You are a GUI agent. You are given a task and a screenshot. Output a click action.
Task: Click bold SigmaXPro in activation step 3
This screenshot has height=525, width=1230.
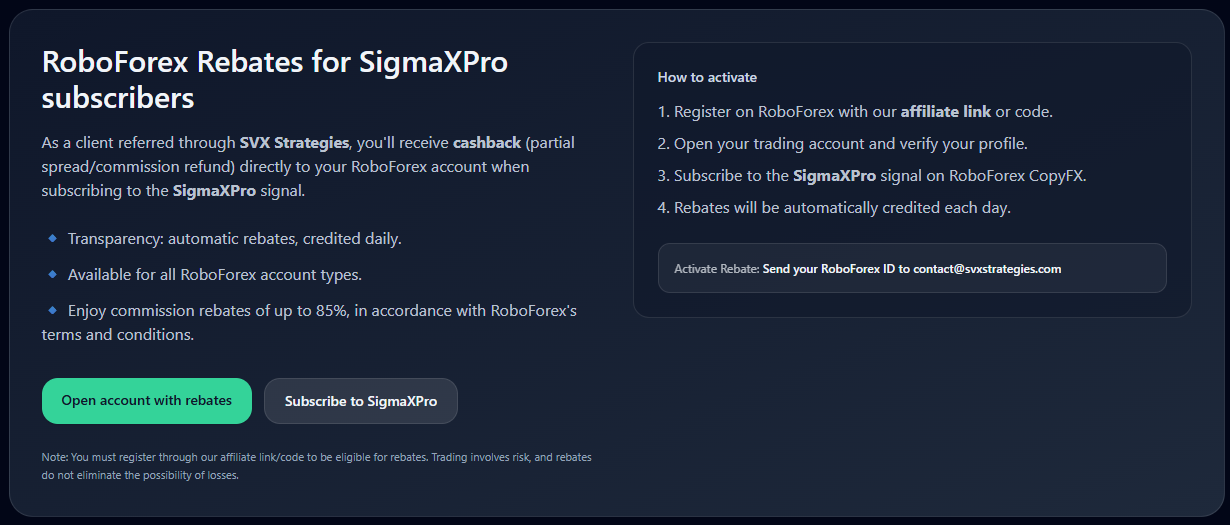point(834,176)
